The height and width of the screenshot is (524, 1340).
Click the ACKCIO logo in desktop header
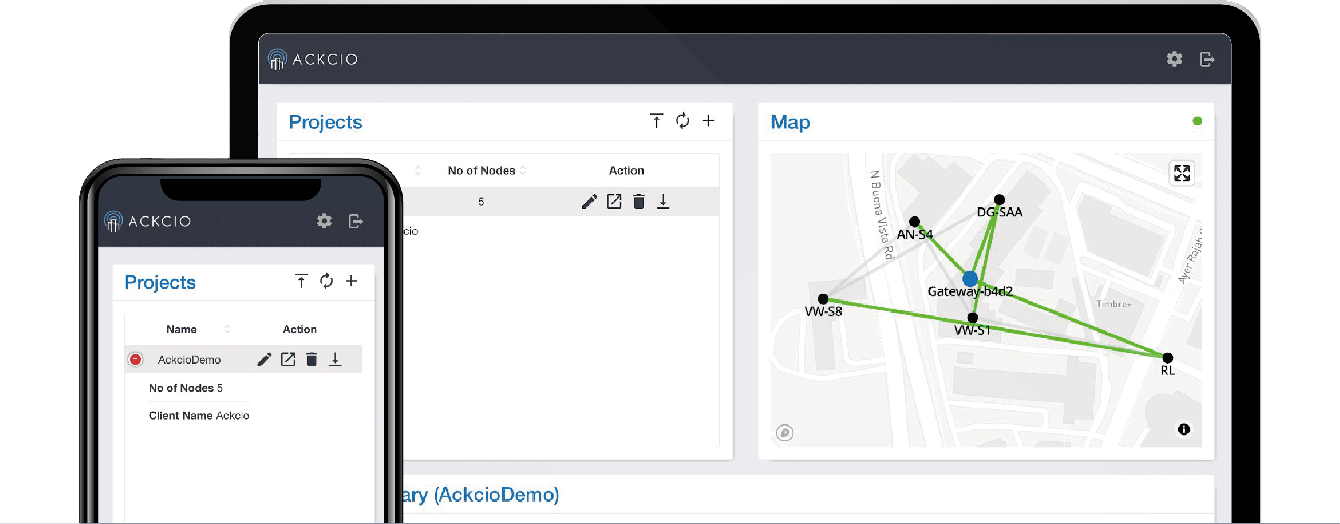tap(313, 60)
